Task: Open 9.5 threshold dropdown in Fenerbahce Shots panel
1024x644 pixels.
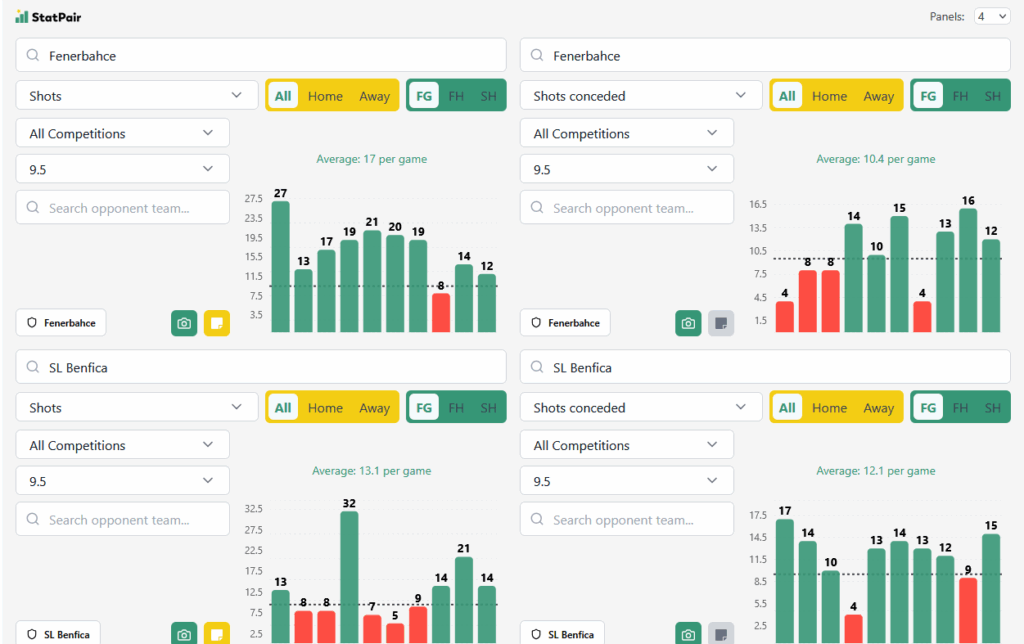Action: click(122, 169)
